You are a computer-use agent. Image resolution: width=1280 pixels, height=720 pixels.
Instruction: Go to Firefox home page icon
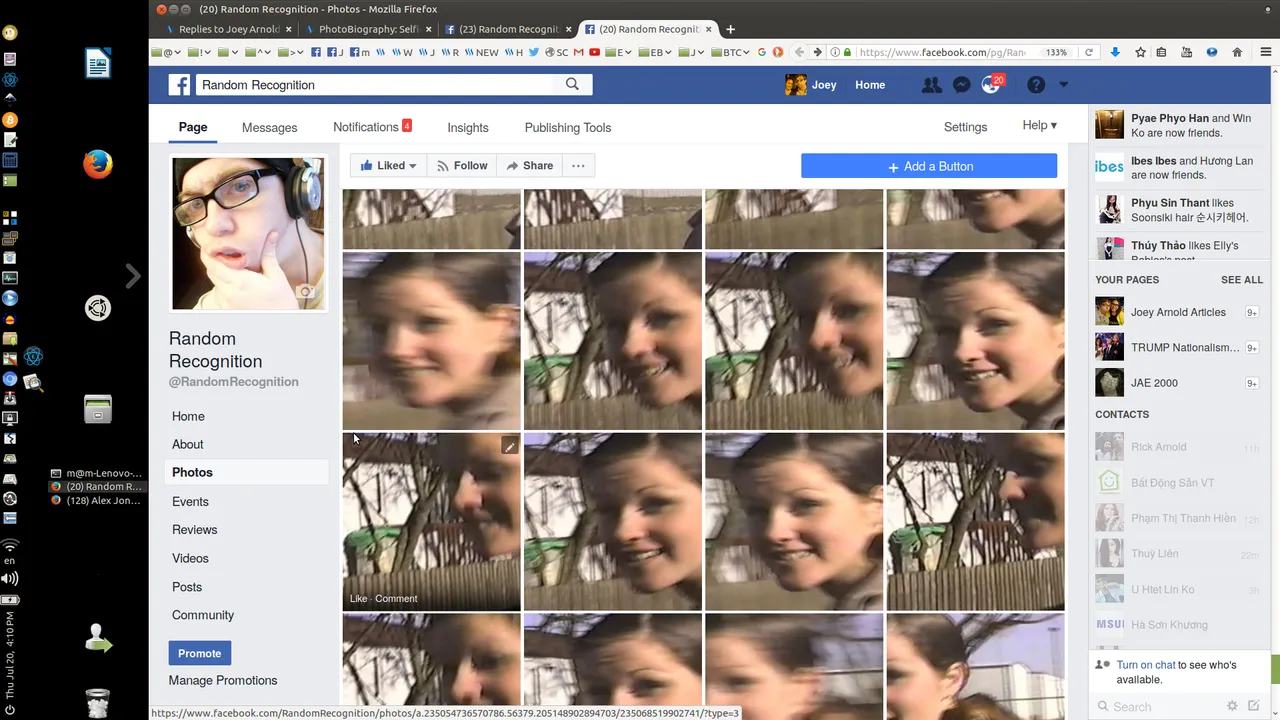pos(1237,52)
